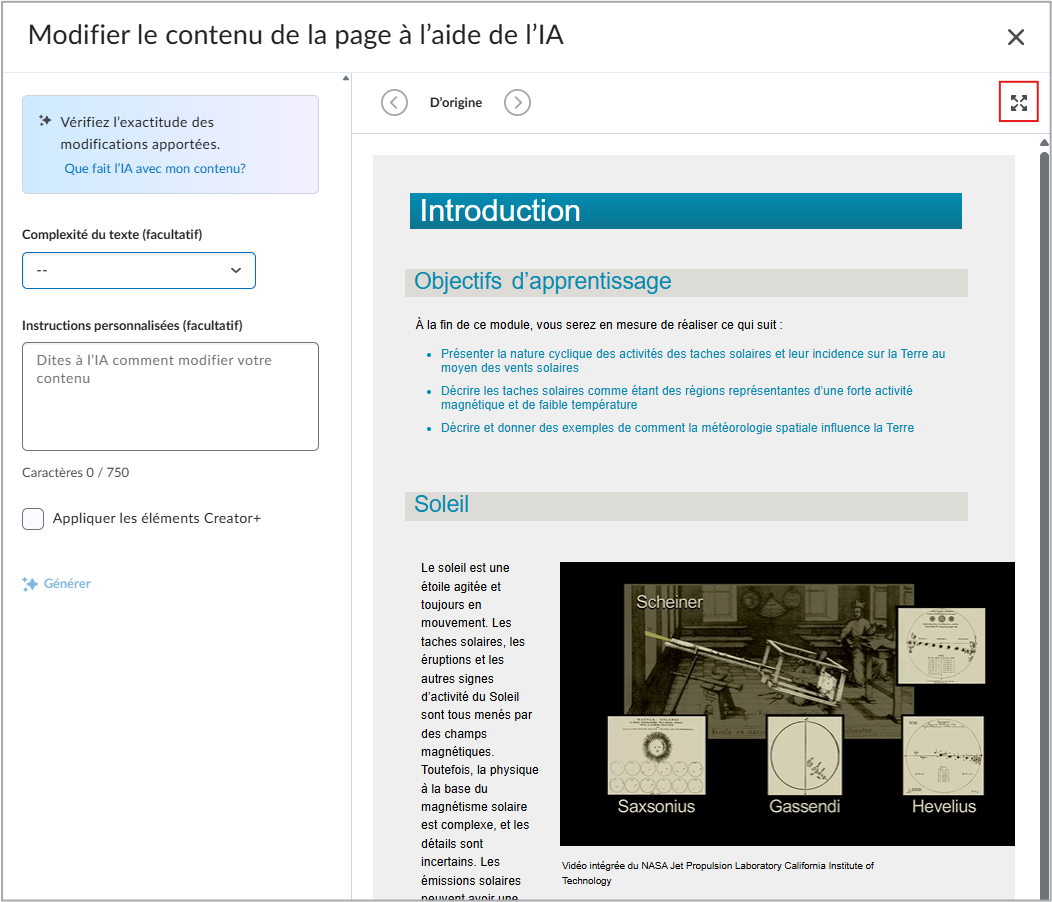This screenshot has width=1052, height=902.
Task: Click the Objectifs d'apprentissage heading
Action: 686,282
